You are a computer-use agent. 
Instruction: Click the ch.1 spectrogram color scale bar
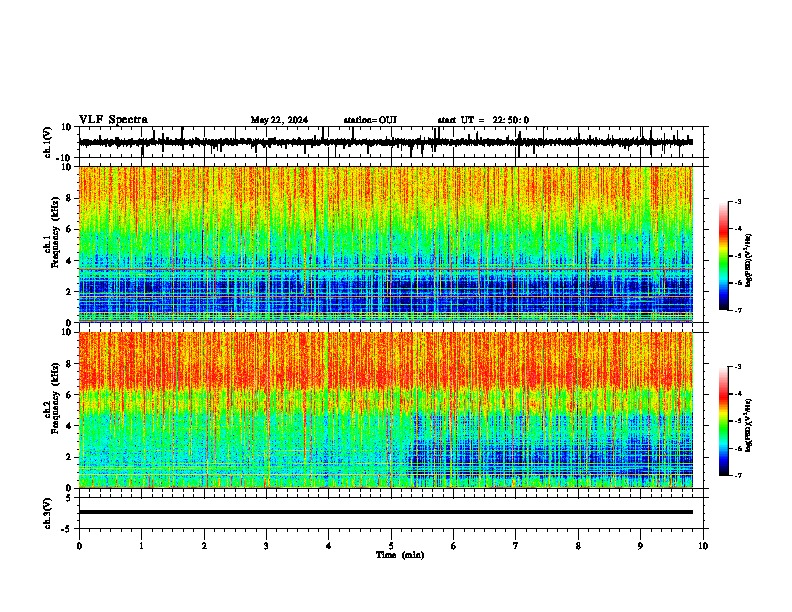pyautogui.click(x=723, y=256)
